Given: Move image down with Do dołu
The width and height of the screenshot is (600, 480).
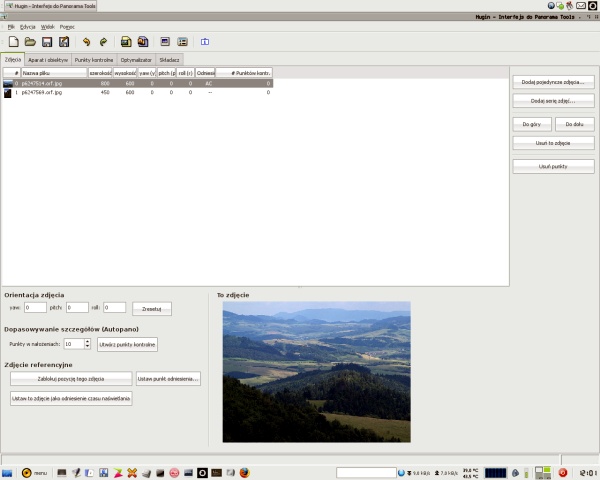Looking at the screenshot, I should tap(574, 124).
